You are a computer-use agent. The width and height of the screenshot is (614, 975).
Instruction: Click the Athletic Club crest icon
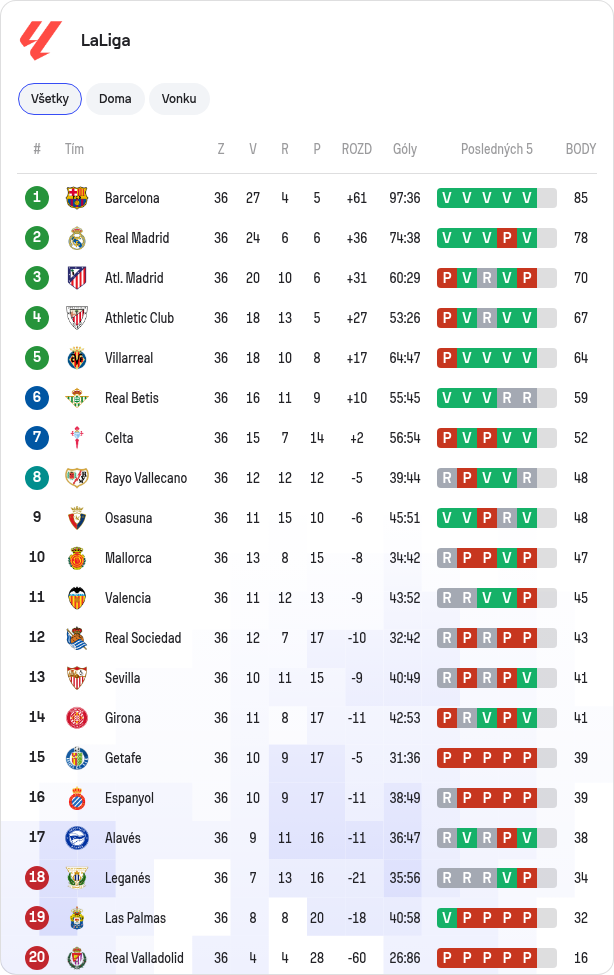[x=77, y=318]
